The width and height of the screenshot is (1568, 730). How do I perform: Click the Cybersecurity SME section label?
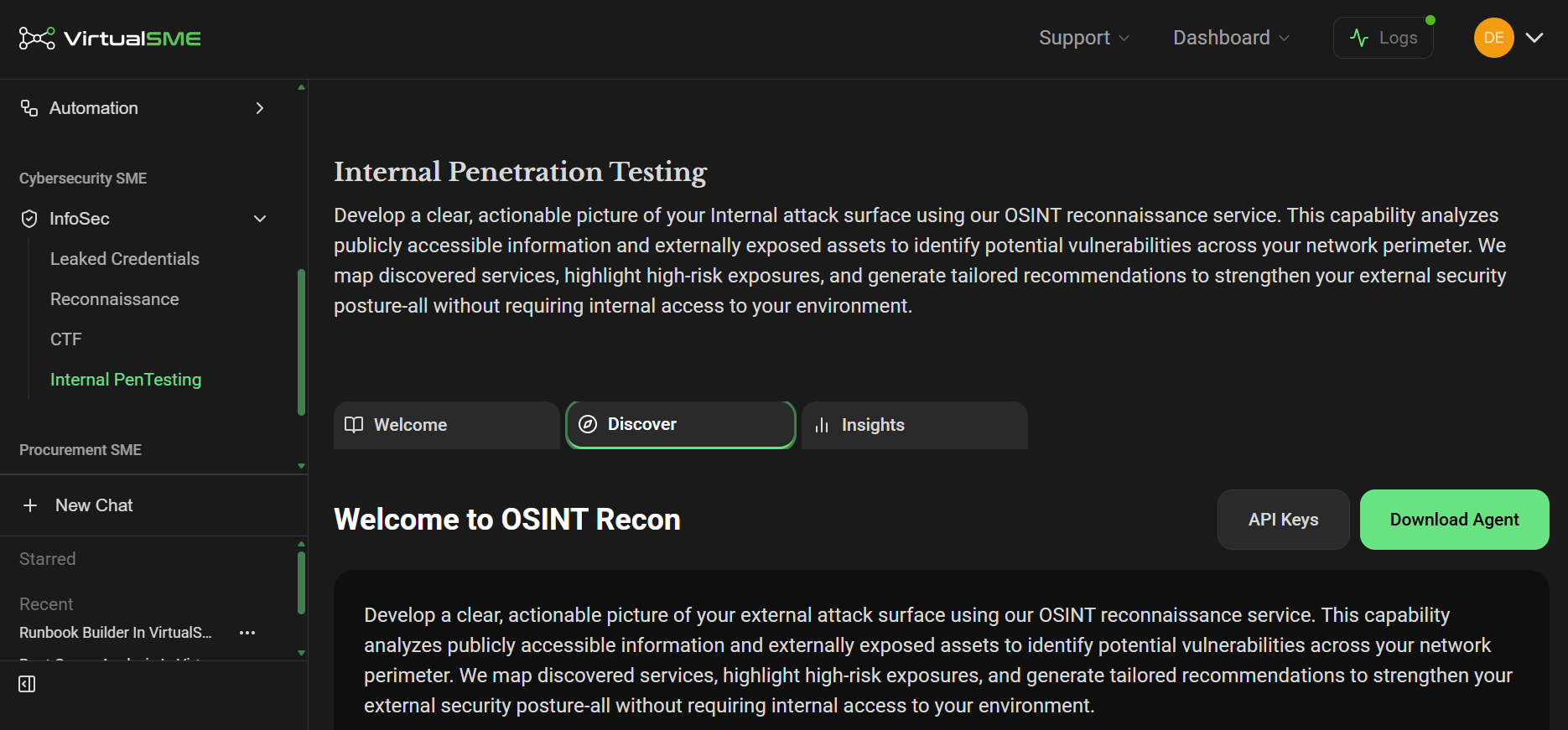point(83,179)
